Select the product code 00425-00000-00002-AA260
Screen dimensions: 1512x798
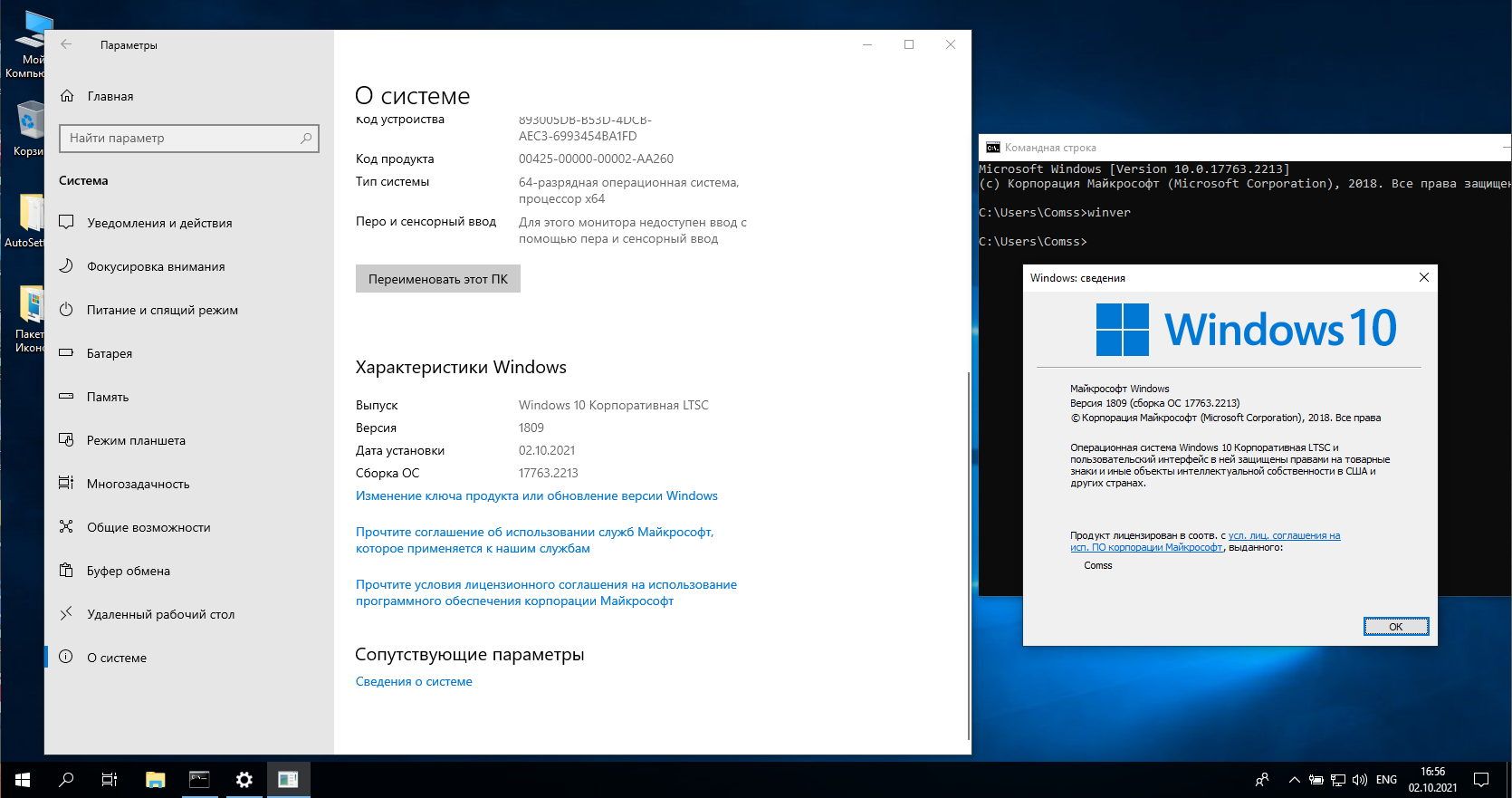pos(596,159)
